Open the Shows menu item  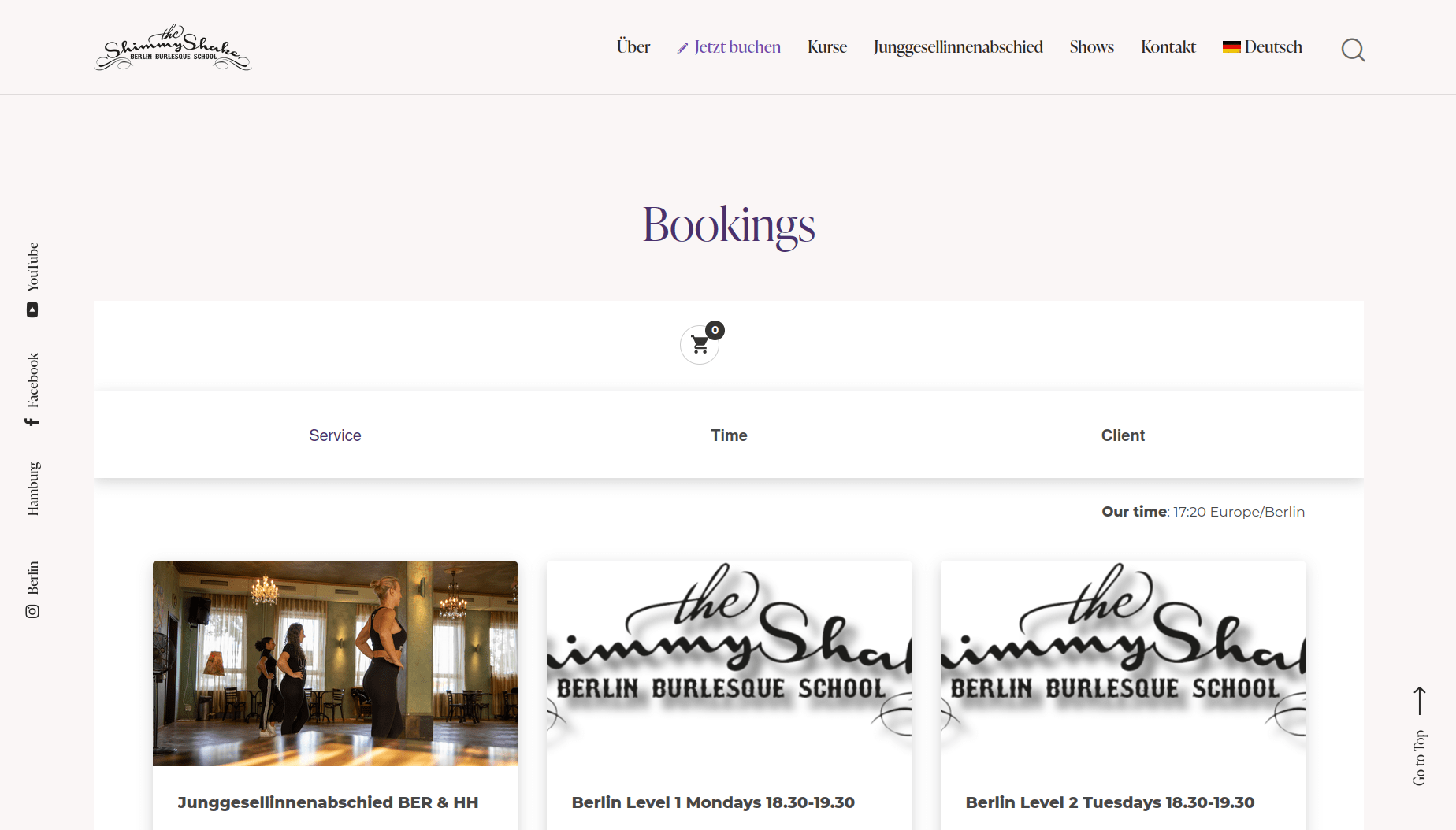point(1091,47)
